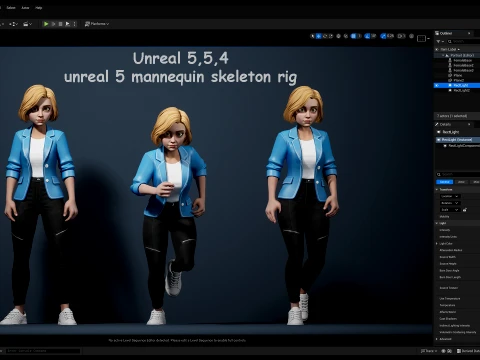Close the Outliner tab
The height and width of the screenshot is (360, 480).
(x=469, y=33)
